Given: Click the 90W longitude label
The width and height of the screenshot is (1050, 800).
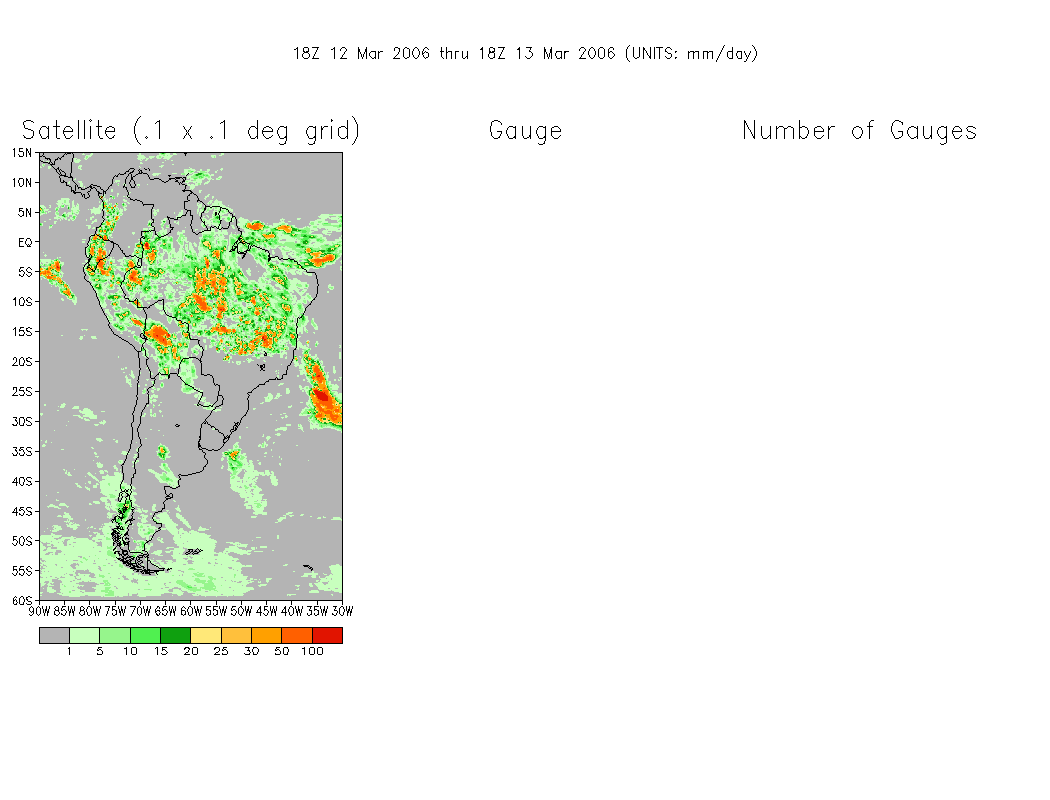Looking at the screenshot, I should [x=40, y=611].
